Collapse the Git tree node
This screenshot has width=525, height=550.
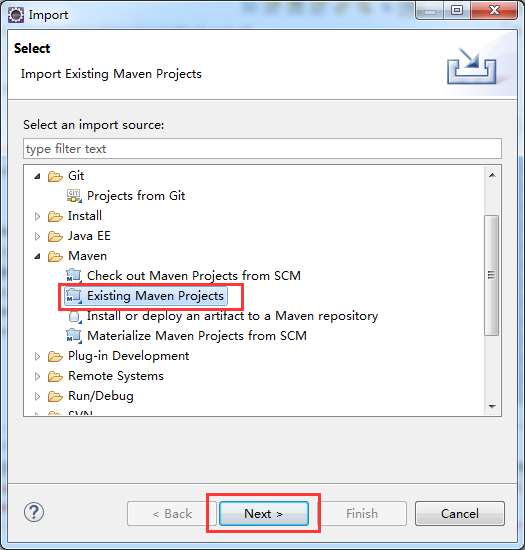click(x=37, y=176)
